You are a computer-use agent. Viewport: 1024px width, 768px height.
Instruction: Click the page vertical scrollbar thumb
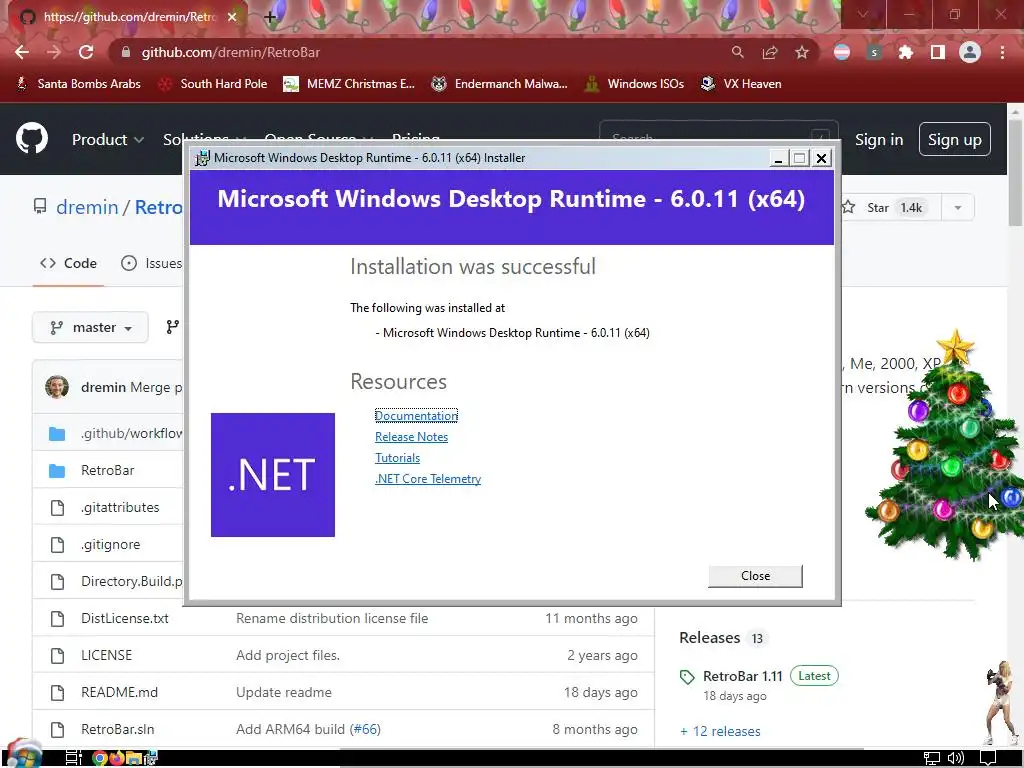(x=1016, y=173)
